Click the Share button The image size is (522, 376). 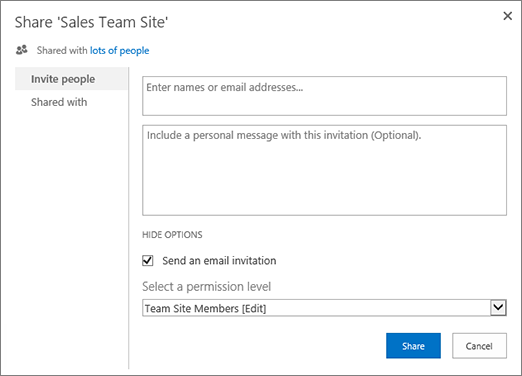[413, 346]
